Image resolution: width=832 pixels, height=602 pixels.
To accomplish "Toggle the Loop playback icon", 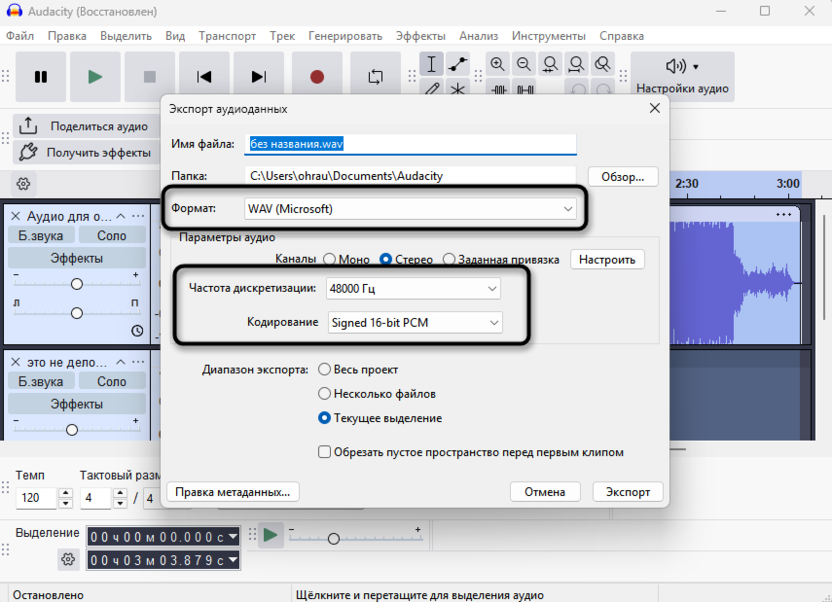I will point(375,77).
